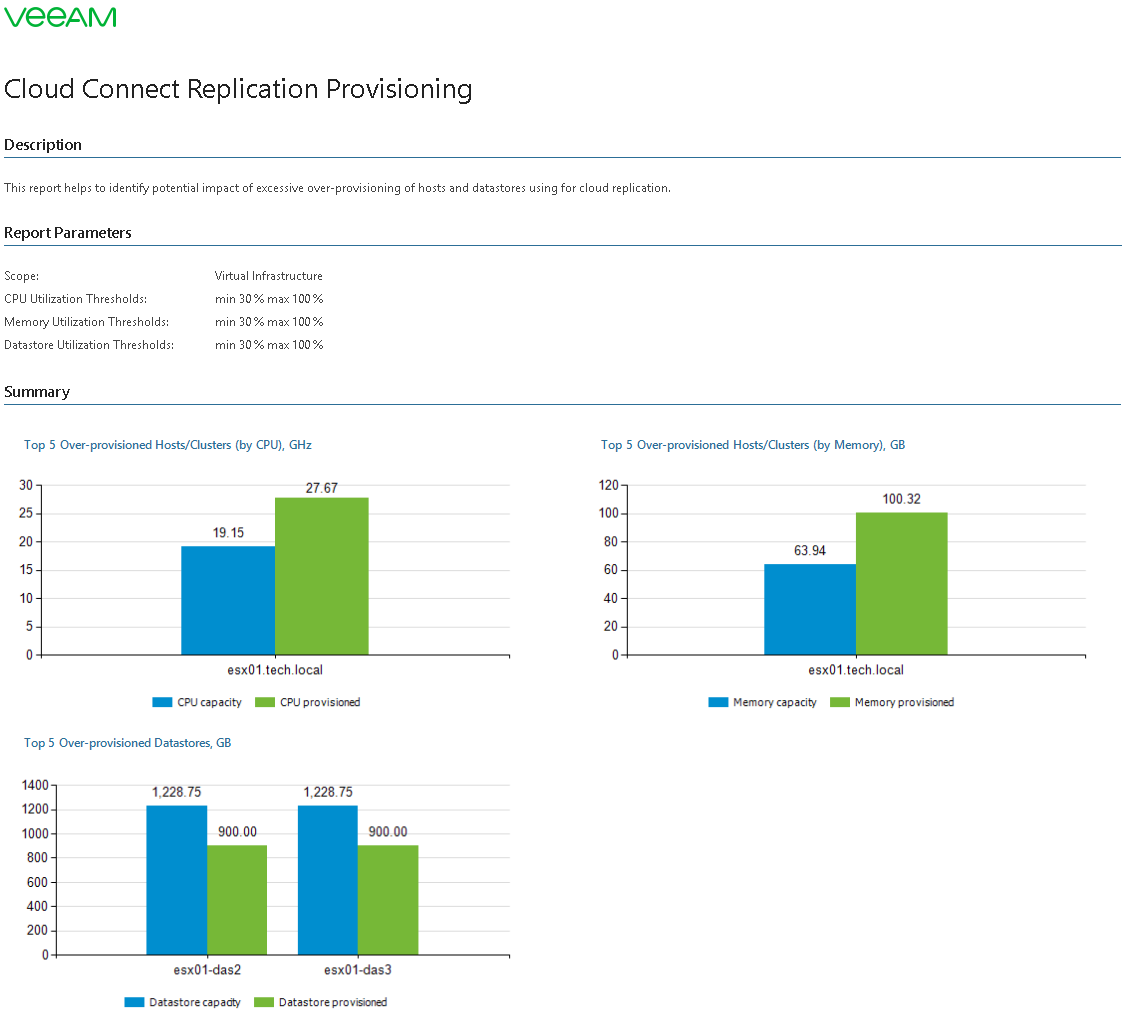This screenshot has width=1126, height=1016.
Task: Click the 1,228.75 label above esx01-das2
Action: click(x=177, y=792)
